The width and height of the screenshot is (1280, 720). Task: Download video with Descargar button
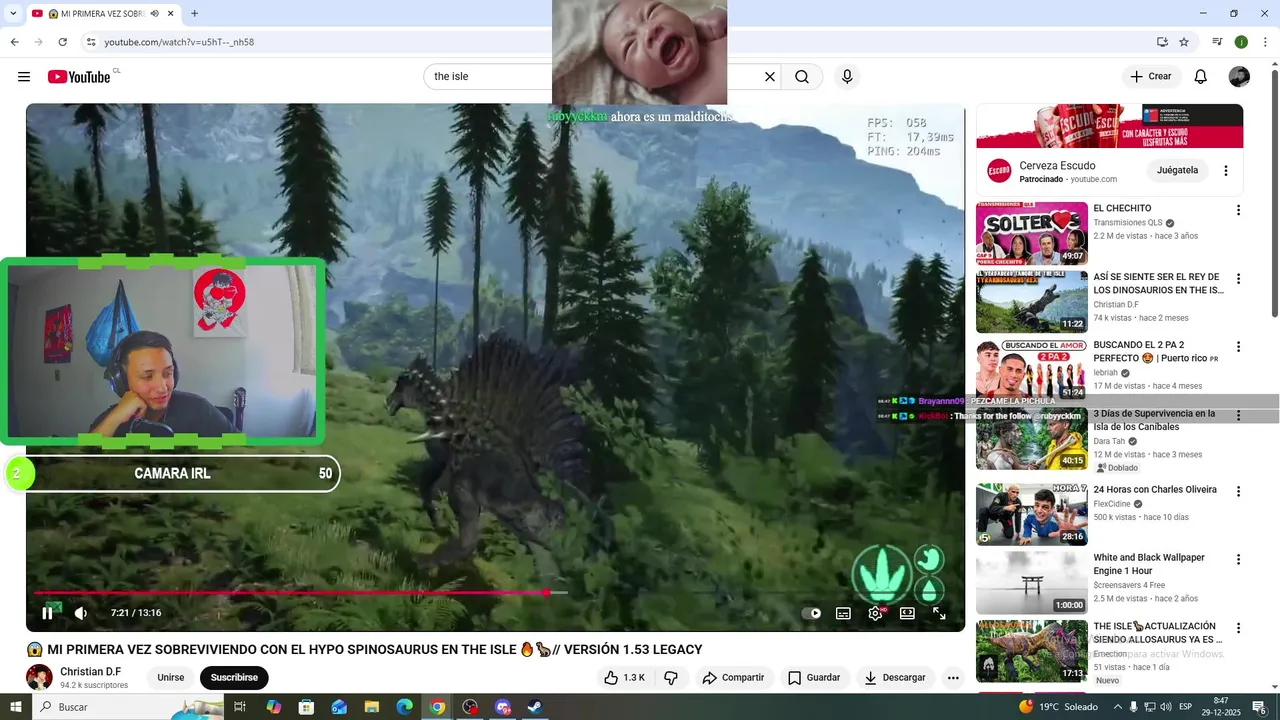click(895, 678)
